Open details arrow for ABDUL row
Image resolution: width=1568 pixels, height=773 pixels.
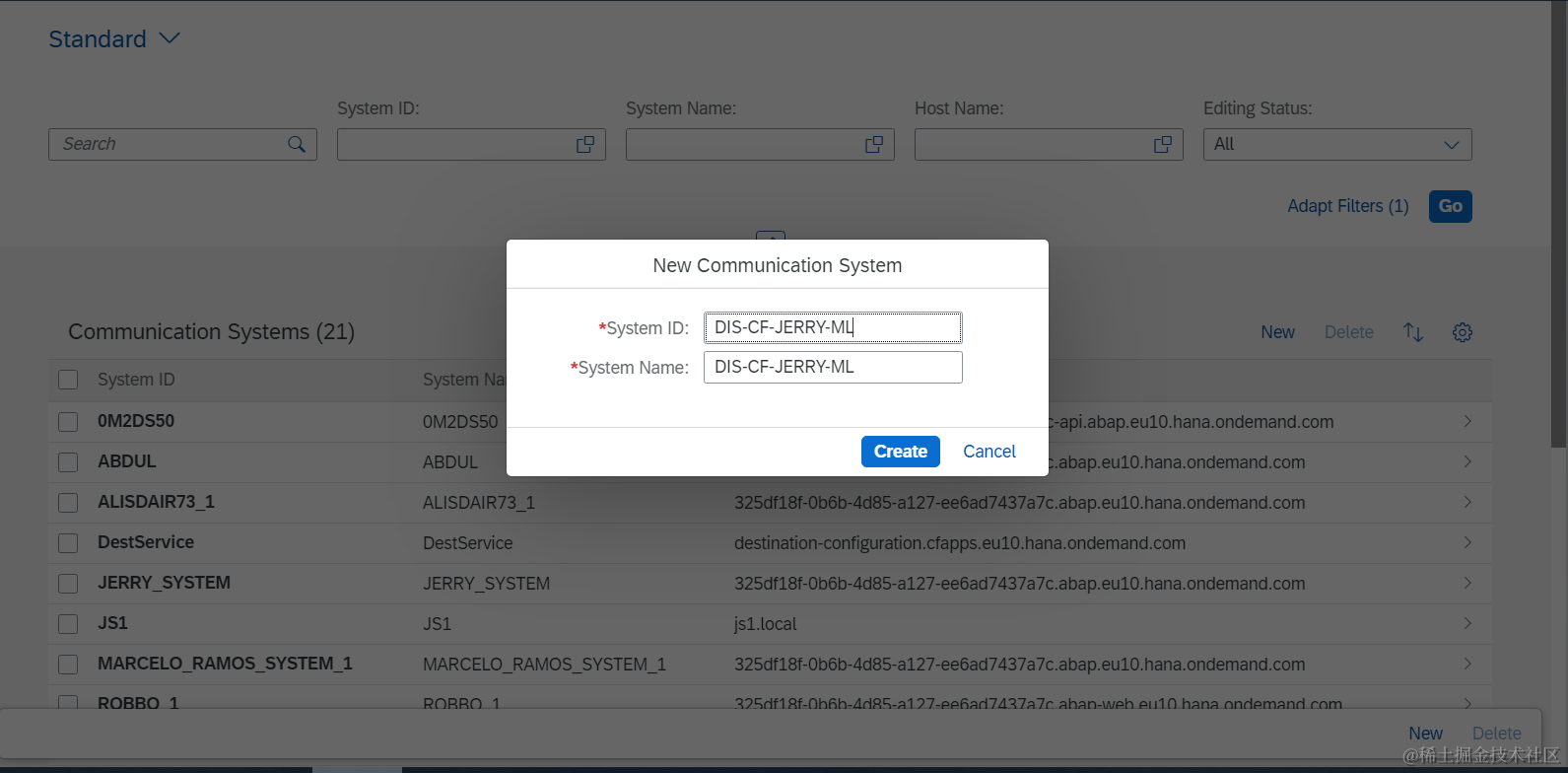pos(1467,461)
